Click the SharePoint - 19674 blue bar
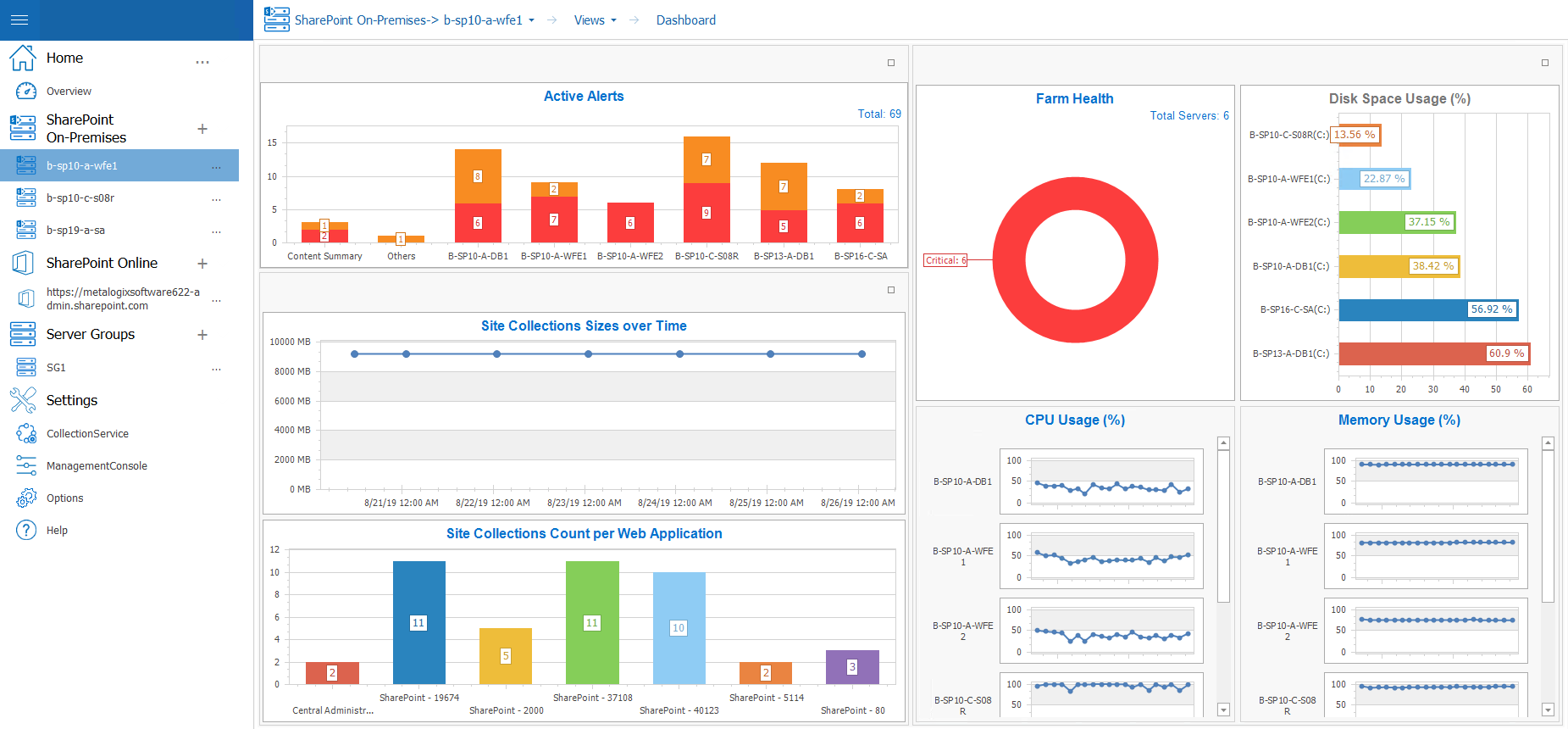 [x=418, y=622]
